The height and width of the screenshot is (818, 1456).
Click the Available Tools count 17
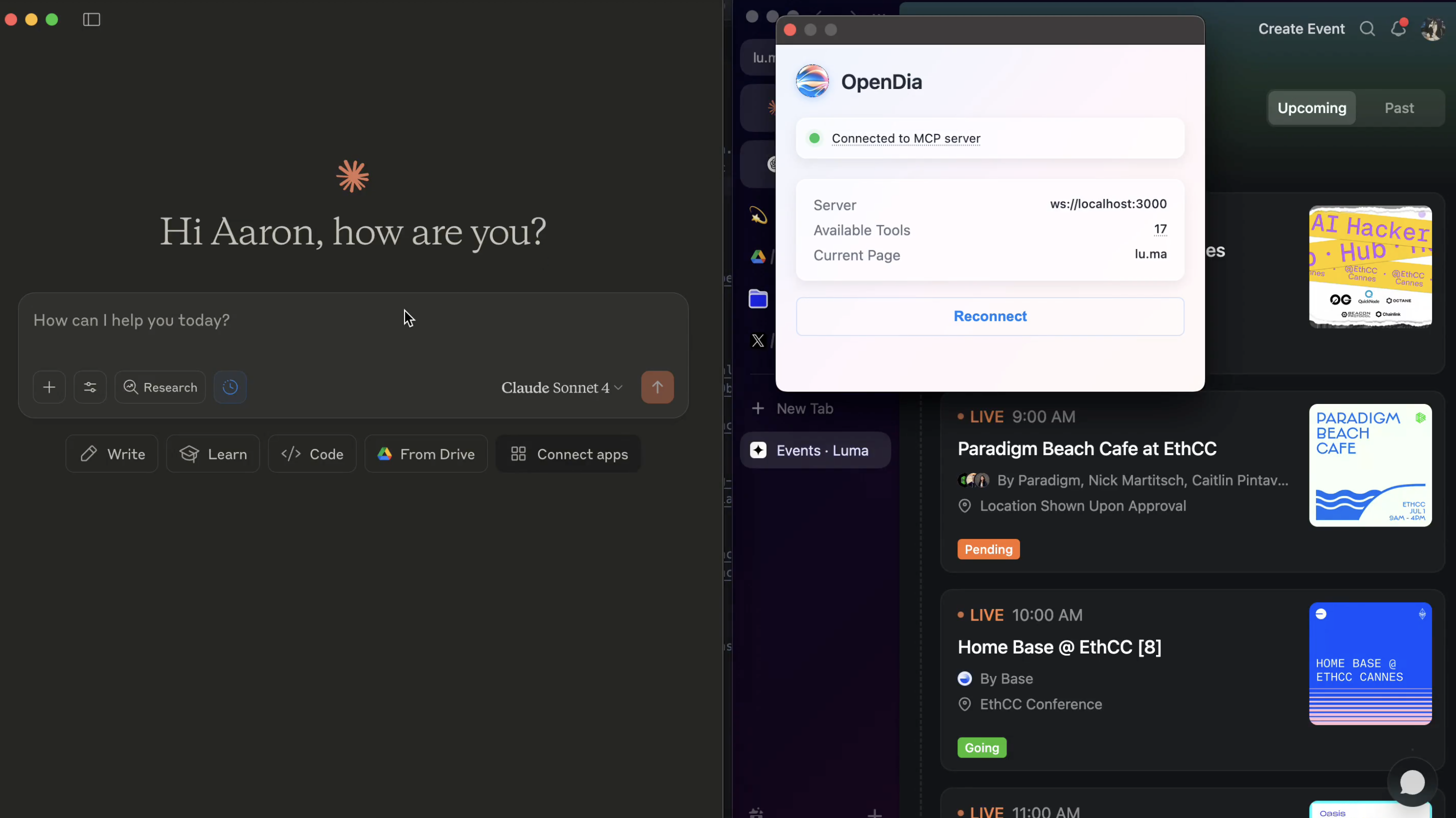(x=1160, y=229)
